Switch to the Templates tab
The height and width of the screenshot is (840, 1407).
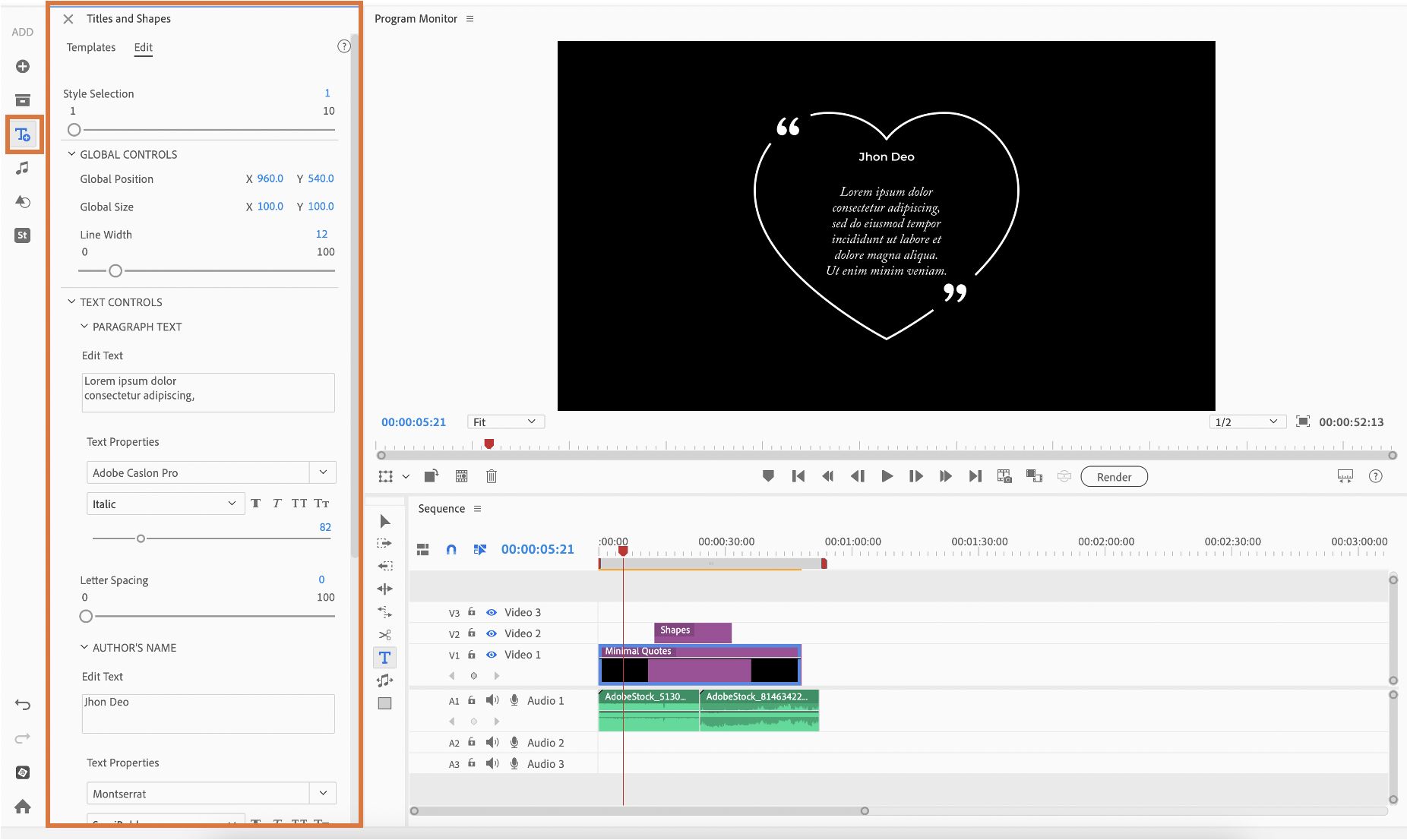coord(91,47)
